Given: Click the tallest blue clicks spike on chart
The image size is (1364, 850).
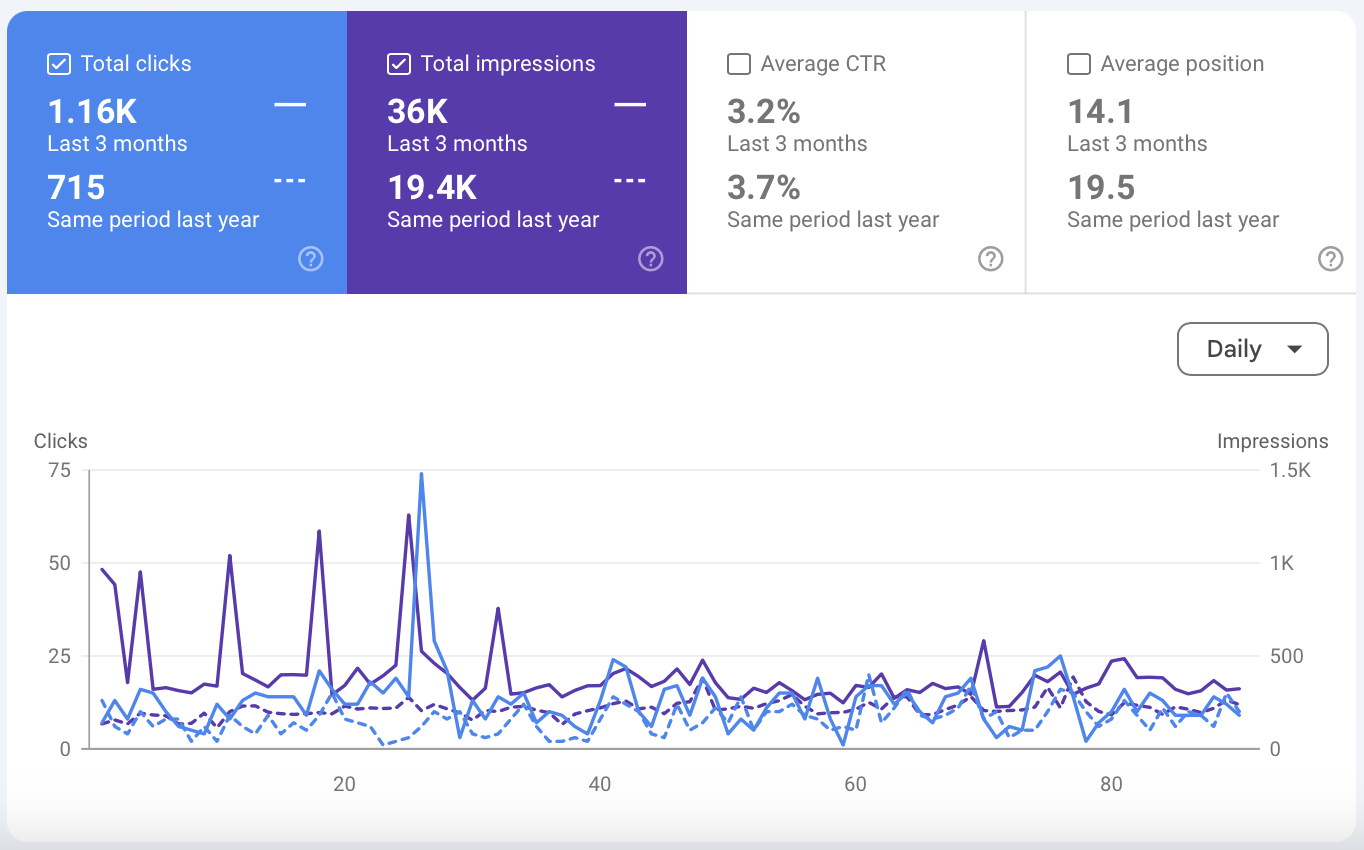Looking at the screenshot, I should [x=421, y=475].
